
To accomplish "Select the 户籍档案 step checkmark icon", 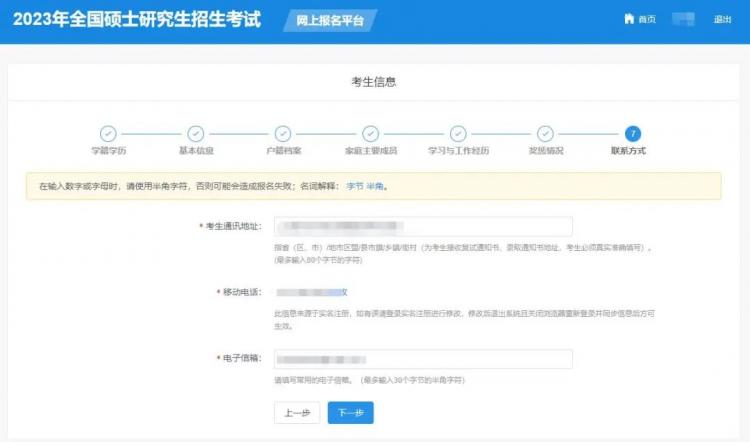I will pos(283,133).
